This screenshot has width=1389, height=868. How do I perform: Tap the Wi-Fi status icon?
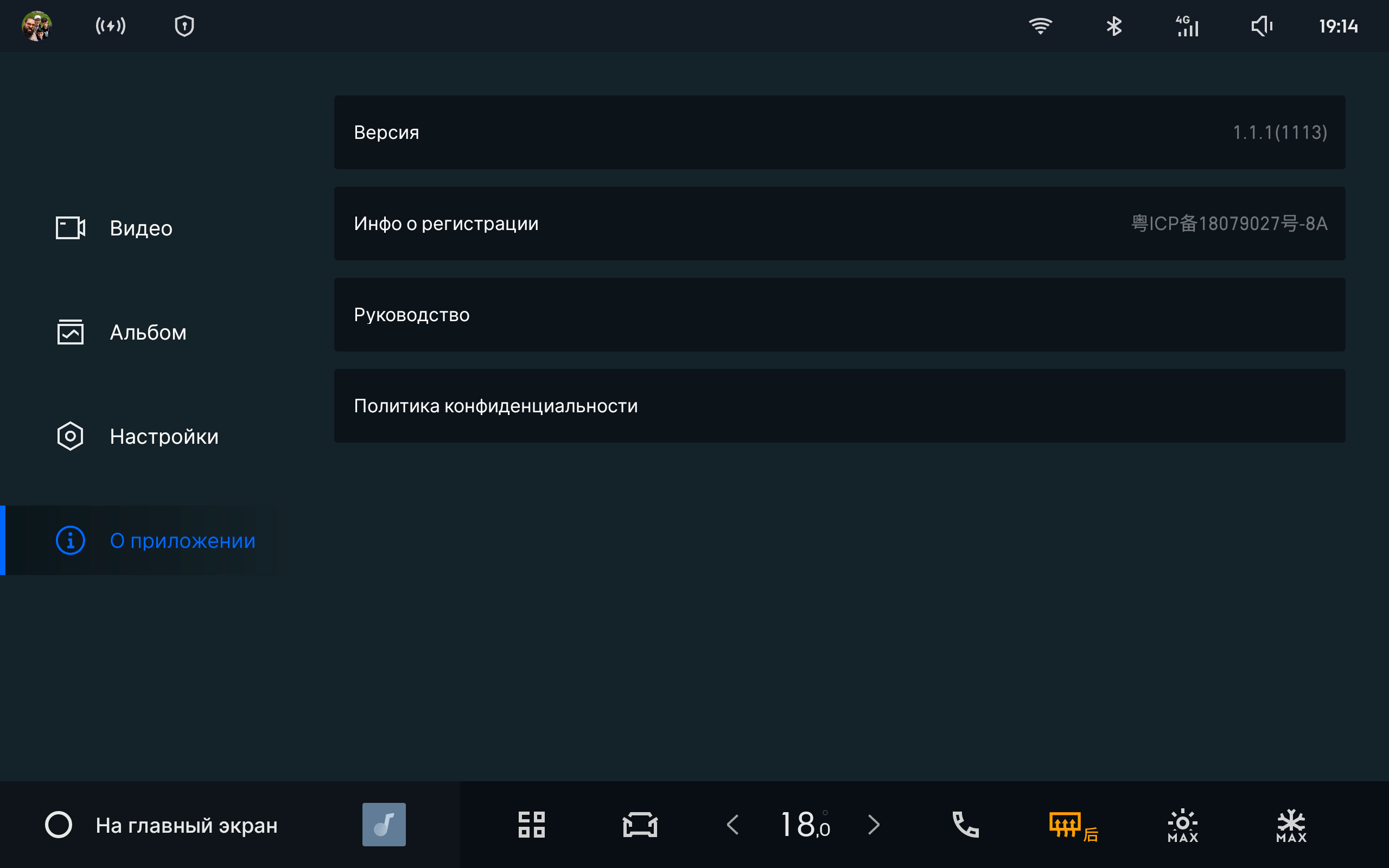click(x=1040, y=26)
